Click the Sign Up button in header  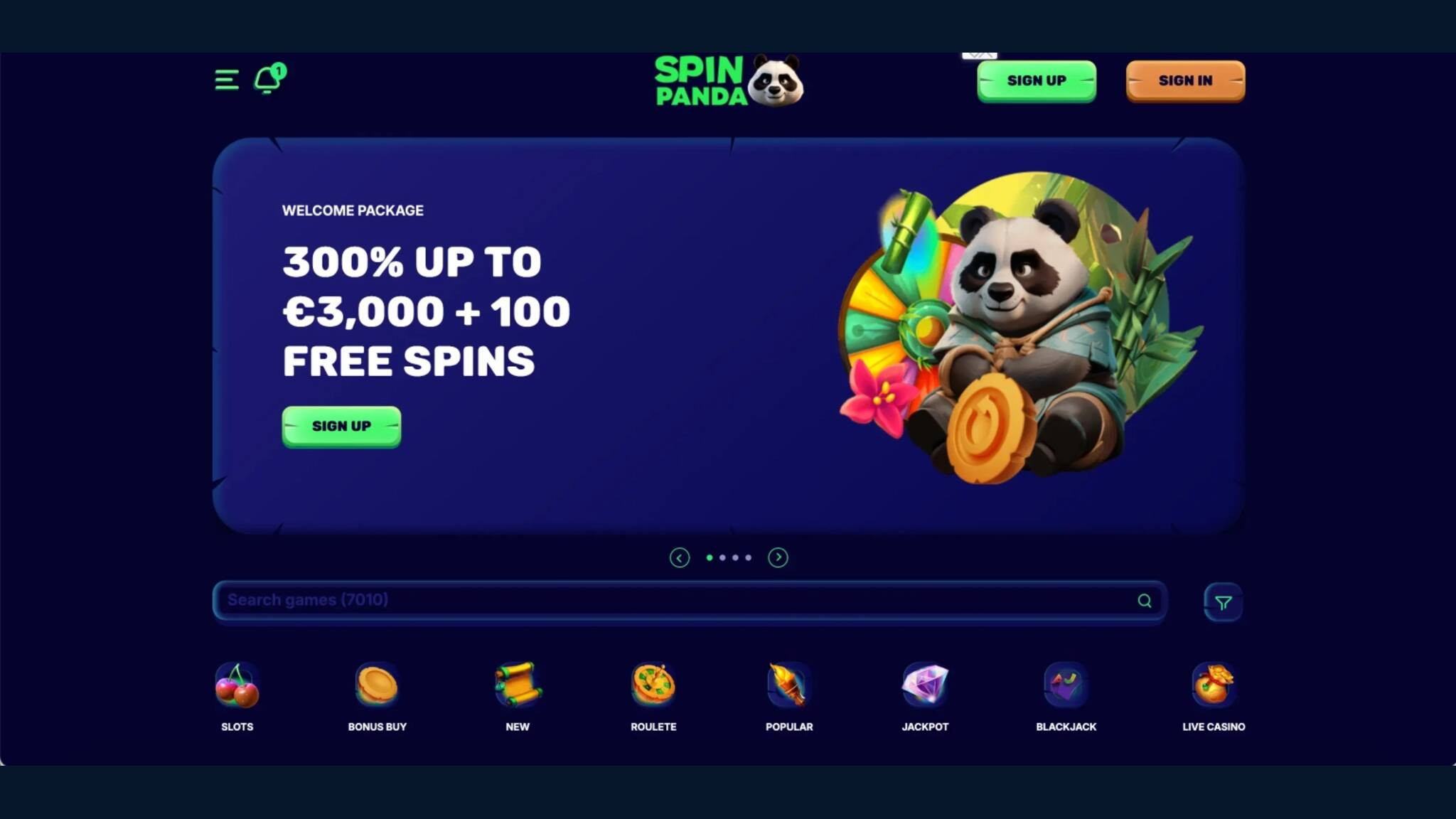[x=1037, y=81]
